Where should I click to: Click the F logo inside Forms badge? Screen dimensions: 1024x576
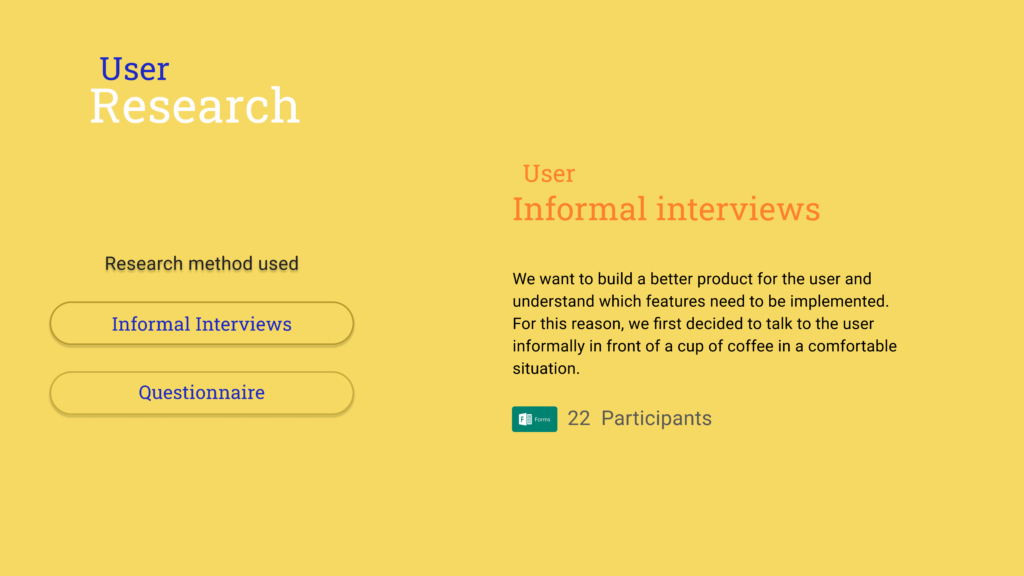coord(524,419)
